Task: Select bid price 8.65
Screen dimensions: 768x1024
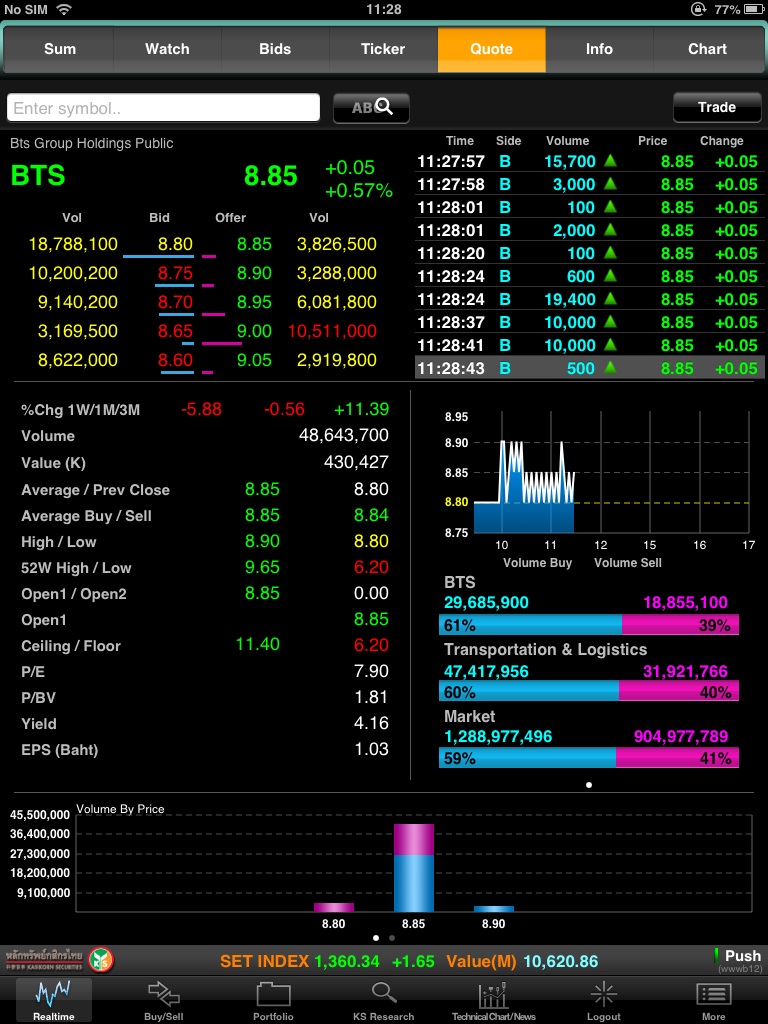Action: 175,331
